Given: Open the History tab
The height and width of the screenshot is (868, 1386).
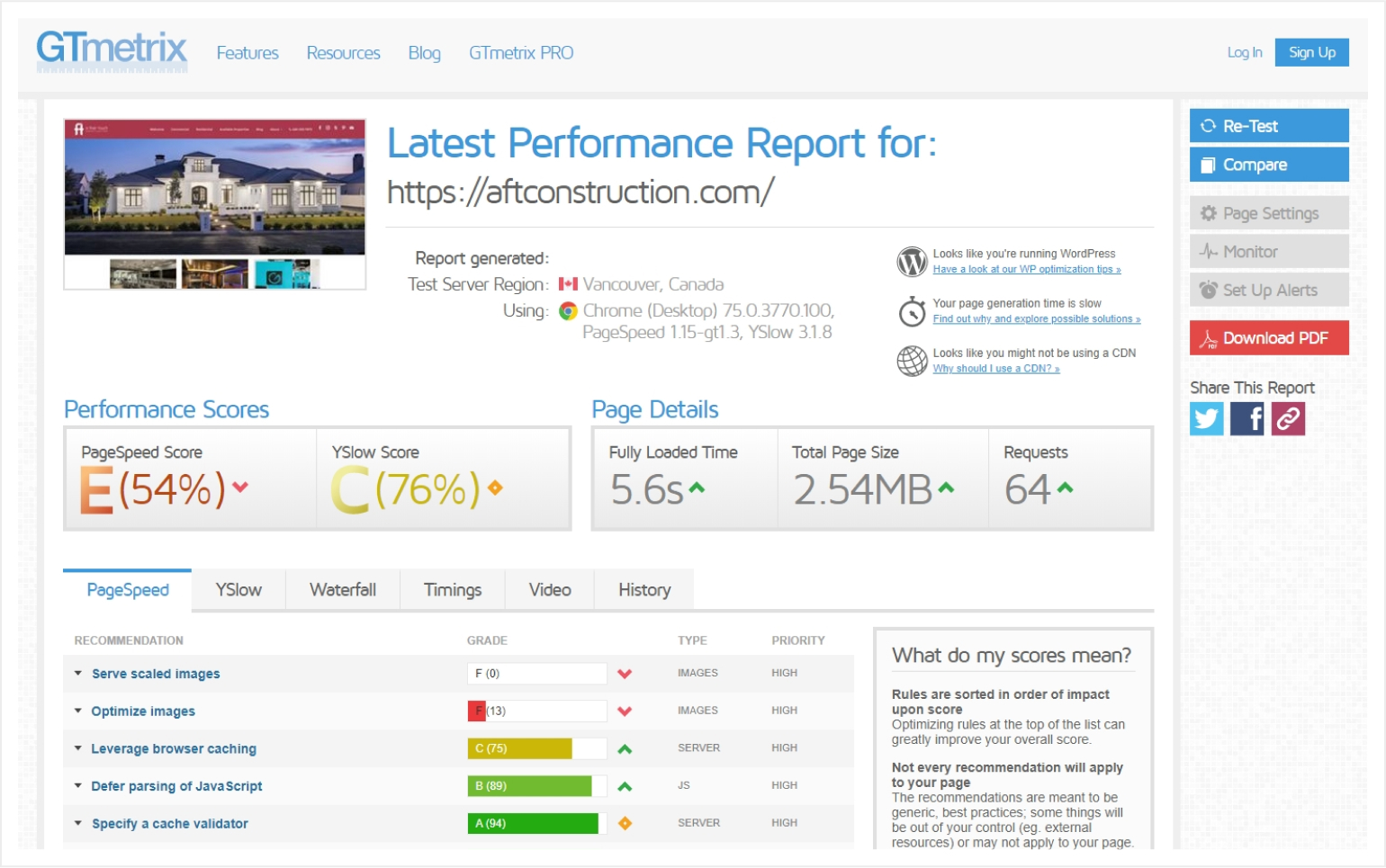Looking at the screenshot, I should [x=644, y=590].
